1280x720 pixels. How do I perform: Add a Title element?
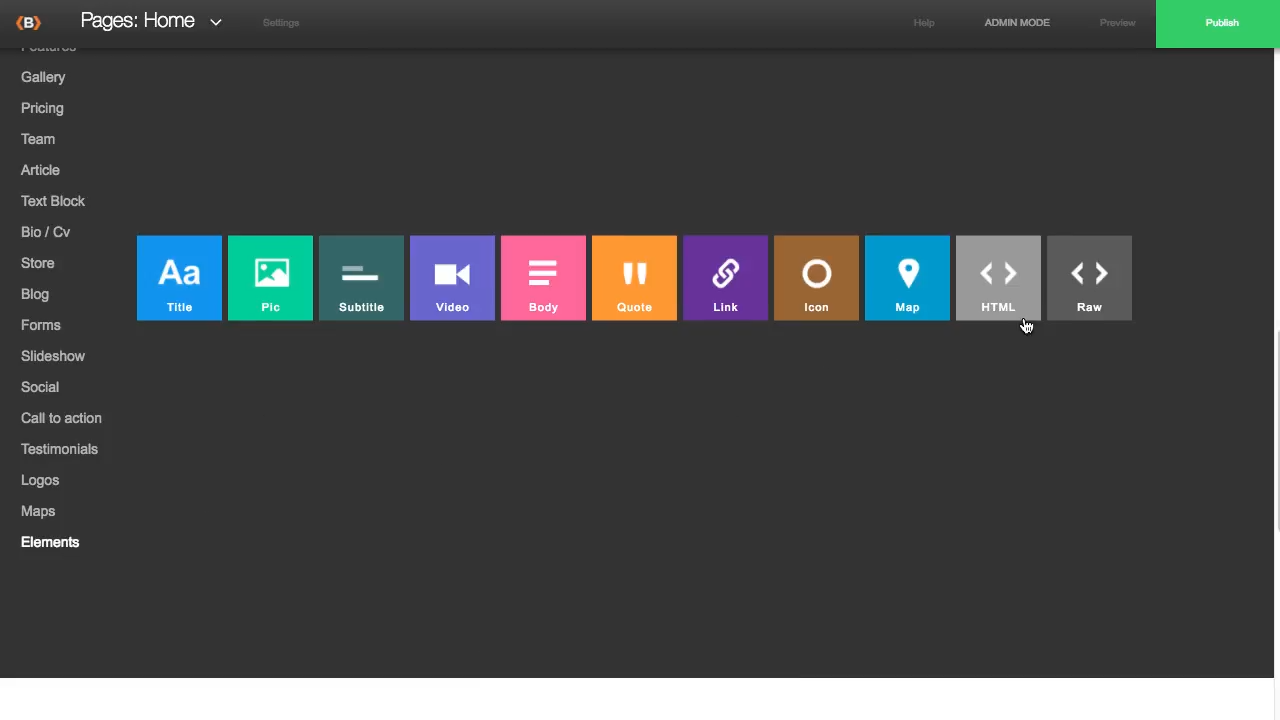tap(179, 278)
